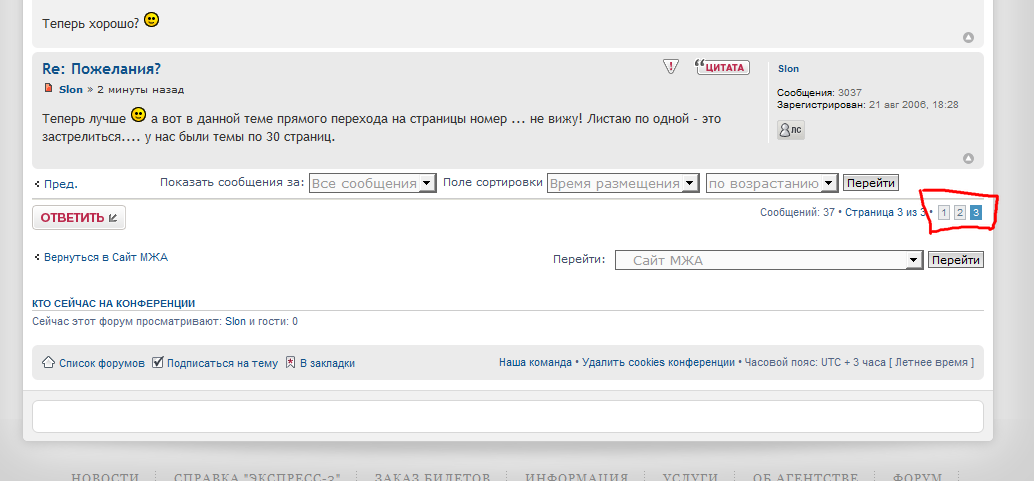This screenshot has width=1034, height=481.
Task: Go to page 1 of the topic
Action: click(944, 212)
